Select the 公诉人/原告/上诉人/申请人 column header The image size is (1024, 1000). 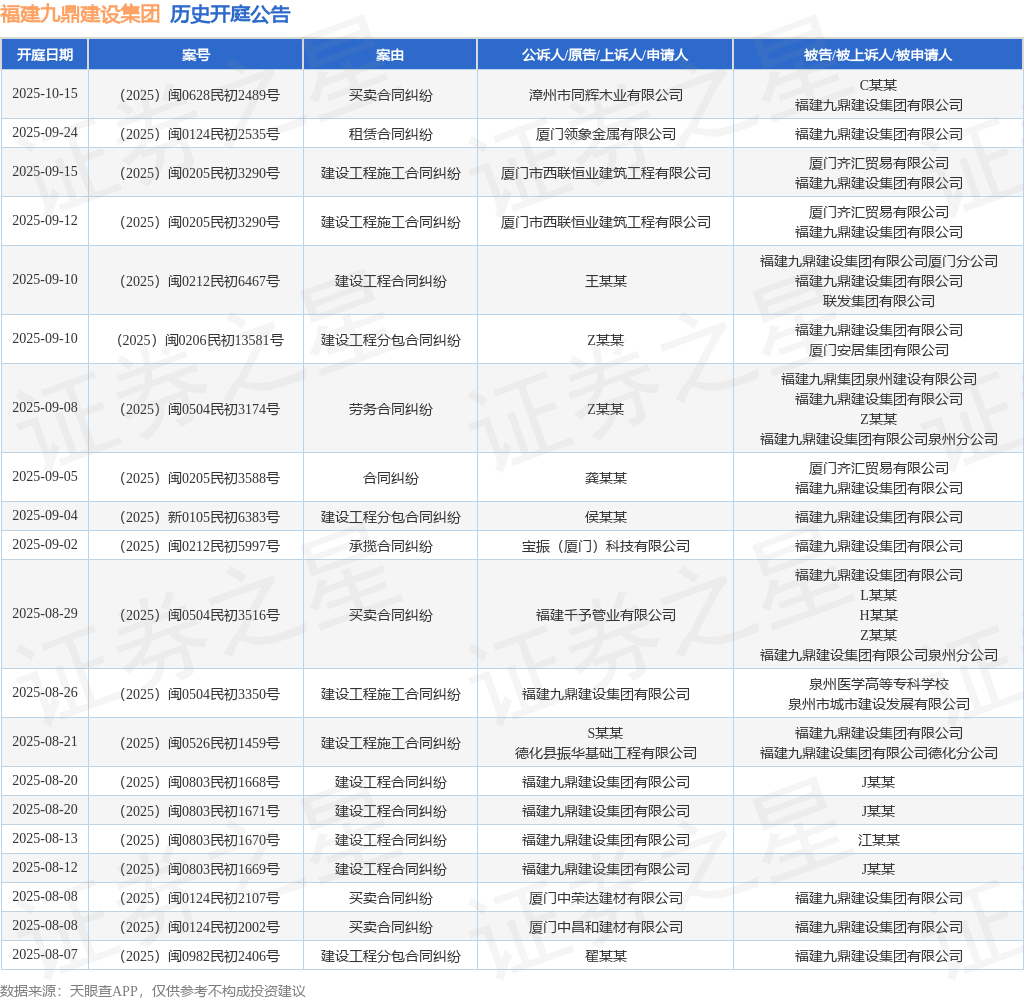[605, 55]
